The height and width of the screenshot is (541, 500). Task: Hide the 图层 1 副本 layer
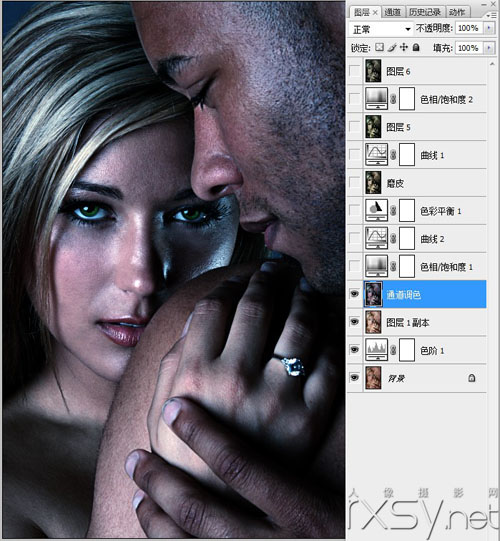pyautogui.click(x=354, y=322)
